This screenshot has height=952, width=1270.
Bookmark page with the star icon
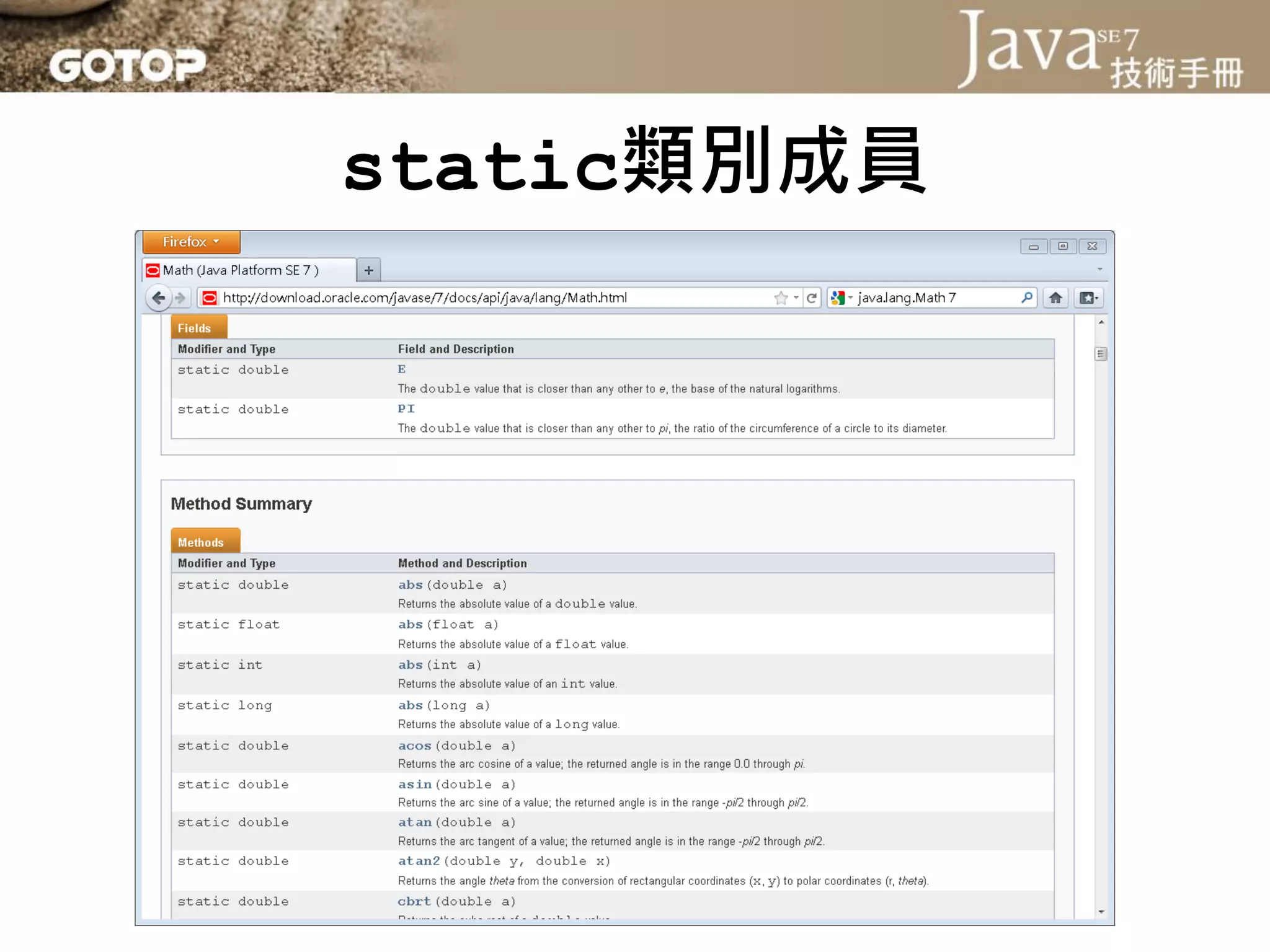(781, 298)
